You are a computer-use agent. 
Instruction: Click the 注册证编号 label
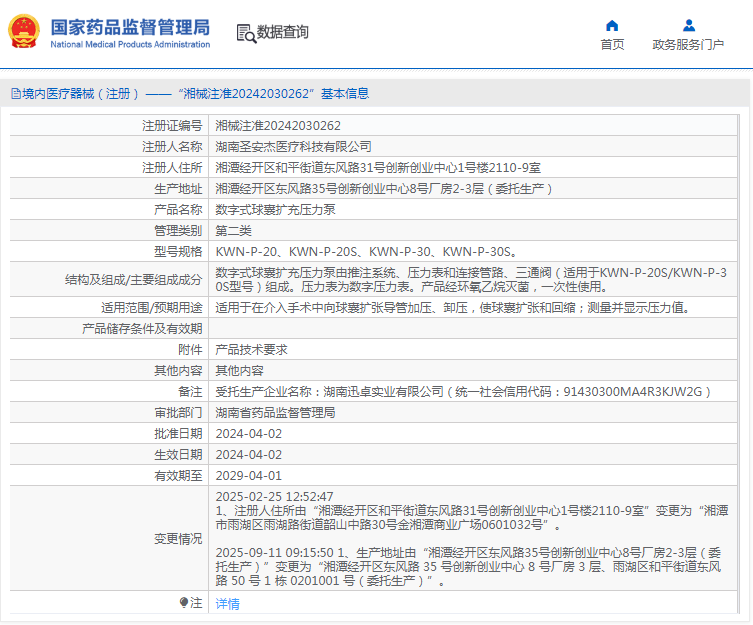coord(172,126)
